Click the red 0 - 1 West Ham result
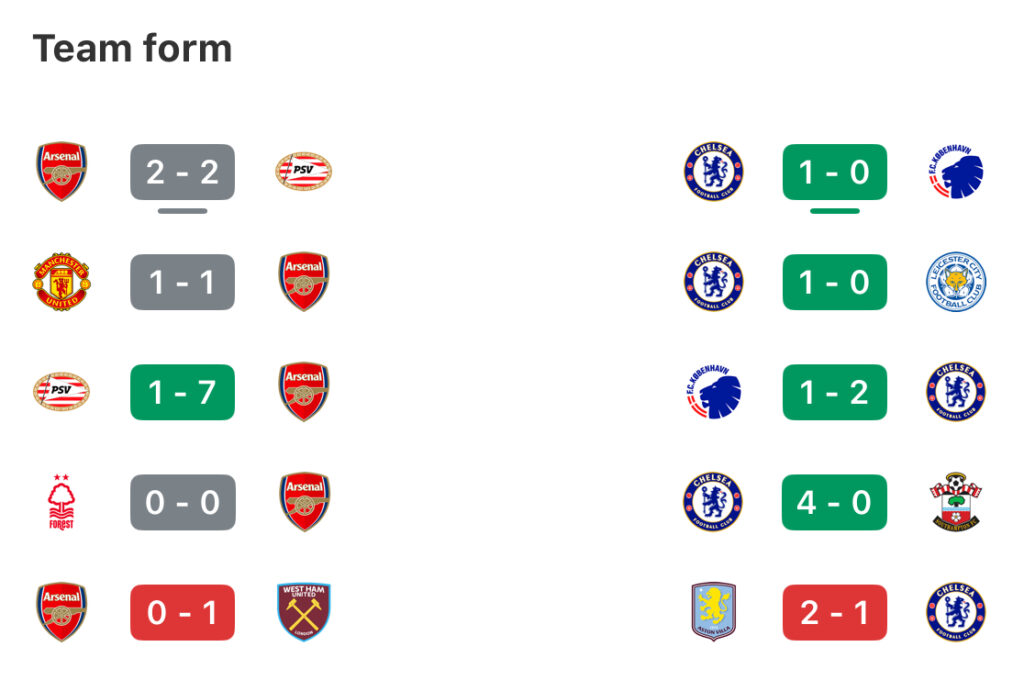The image size is (1024, 680). click(x=182, y=612)
